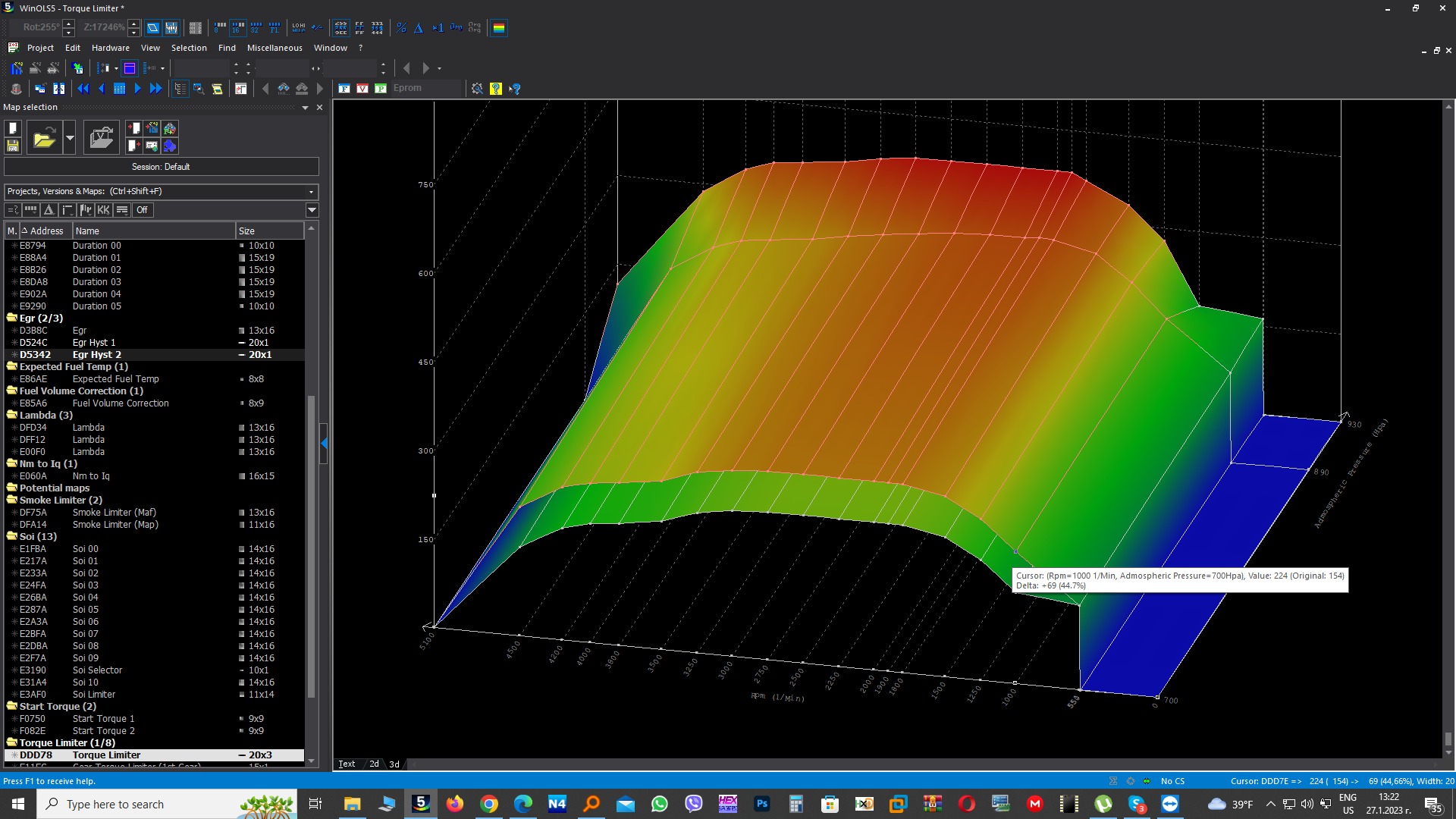Toggle the Off filter button
Viewport: 1456px width, 819px height.
[x=142, y=210]
